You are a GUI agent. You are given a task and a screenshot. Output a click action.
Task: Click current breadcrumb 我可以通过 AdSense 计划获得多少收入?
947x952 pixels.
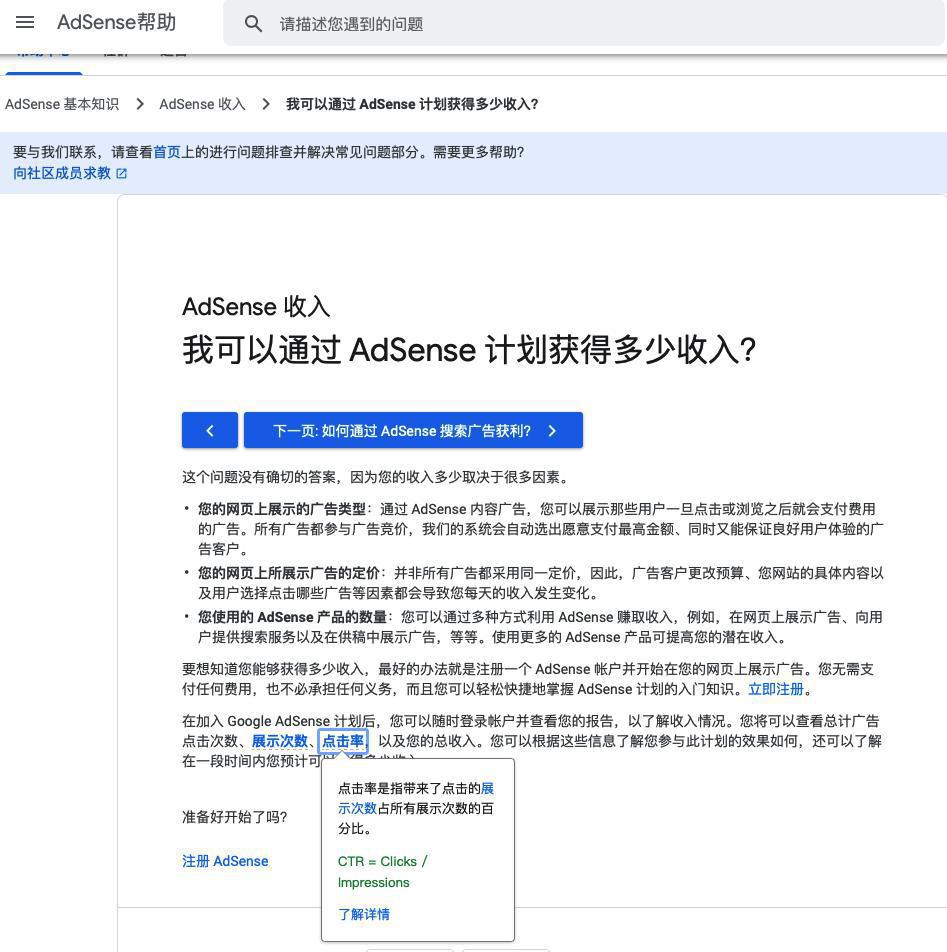coord(412,104)
